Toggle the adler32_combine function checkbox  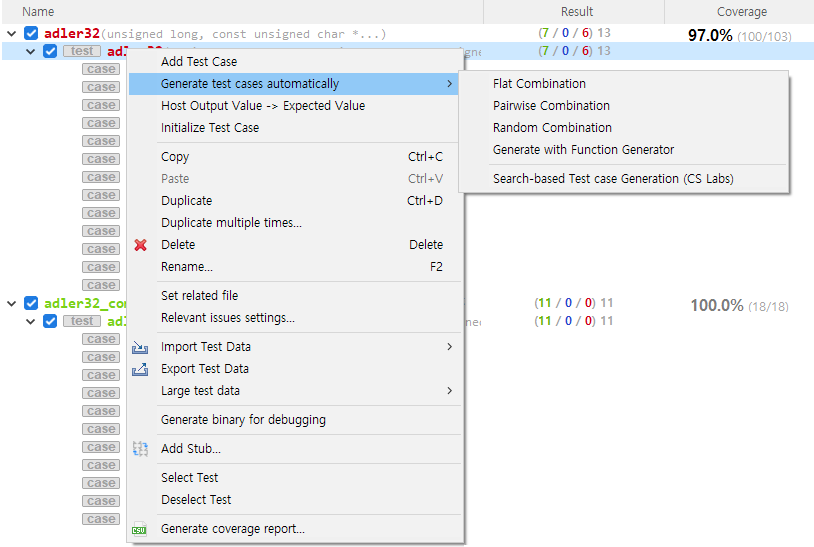tap(31, 303)
